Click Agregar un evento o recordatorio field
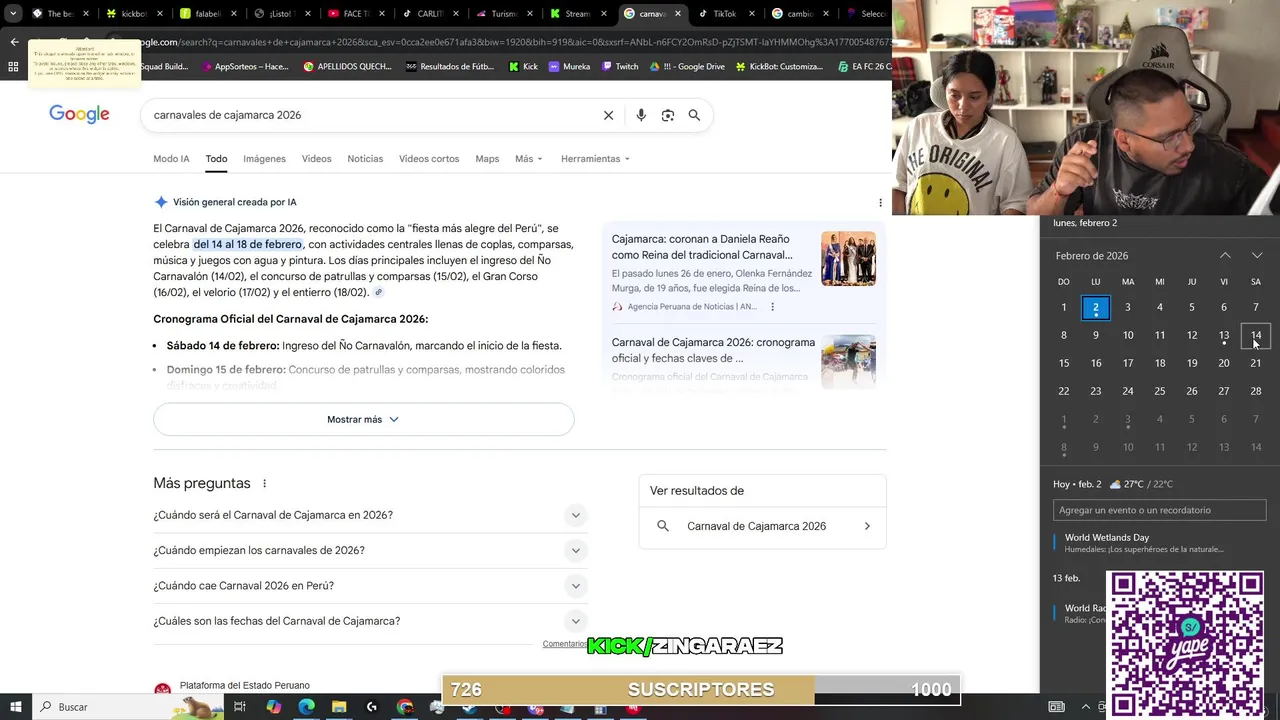The image size is (1280, 720). pos(1159,510)
